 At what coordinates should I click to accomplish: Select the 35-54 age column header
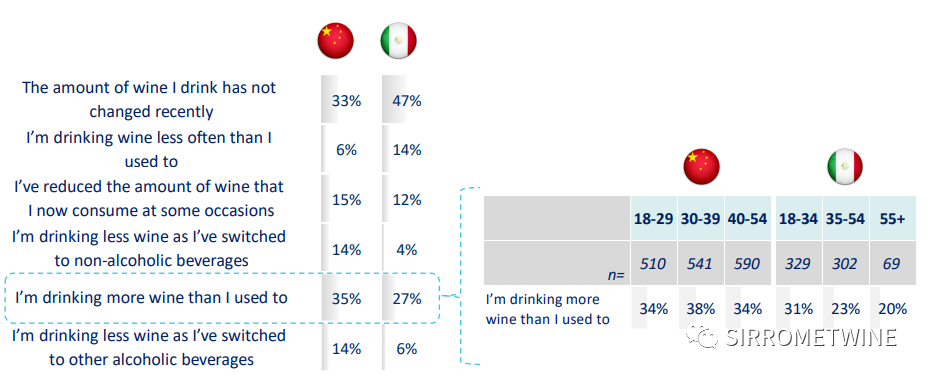[x=845, y=218]
